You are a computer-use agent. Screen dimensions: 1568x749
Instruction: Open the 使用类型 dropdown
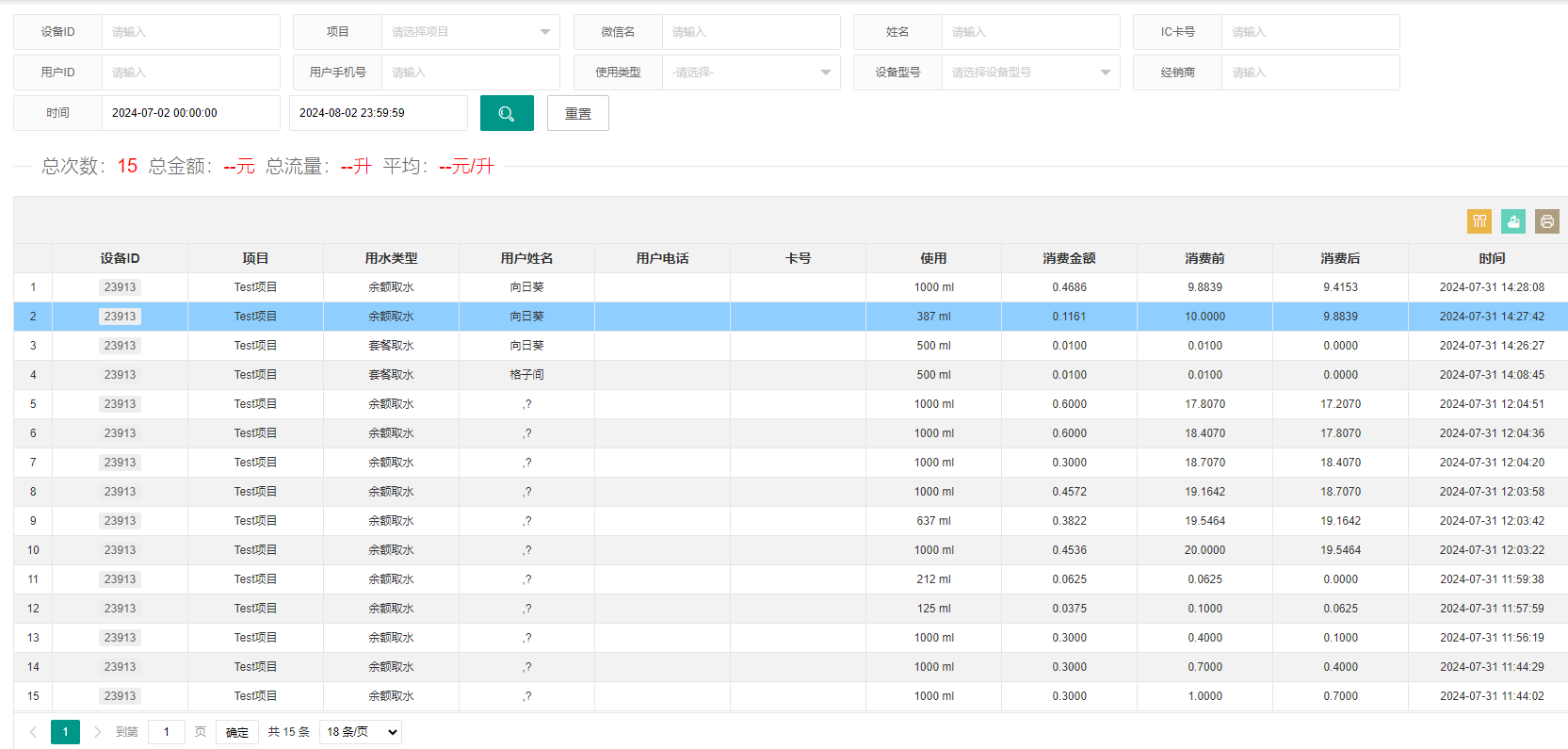click(751, 73)
